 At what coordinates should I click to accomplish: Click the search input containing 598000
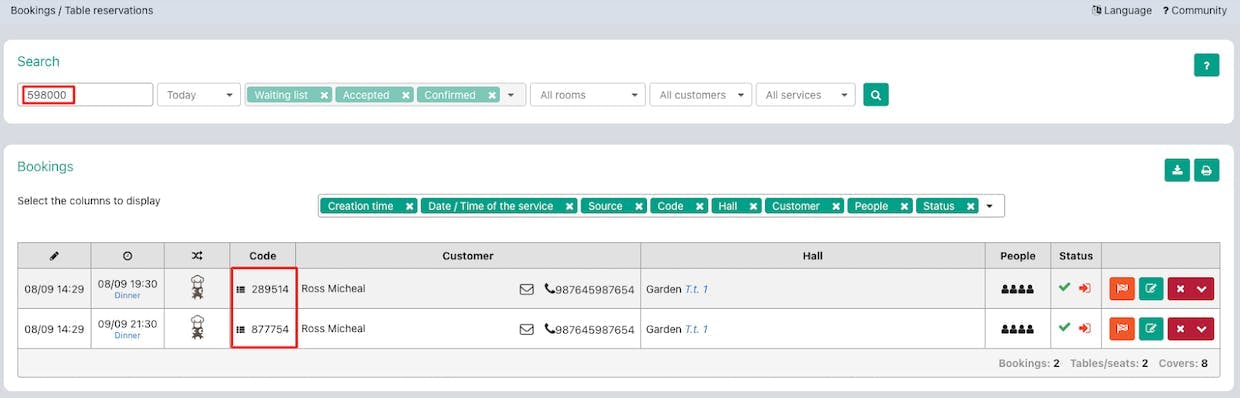(85, 95)
